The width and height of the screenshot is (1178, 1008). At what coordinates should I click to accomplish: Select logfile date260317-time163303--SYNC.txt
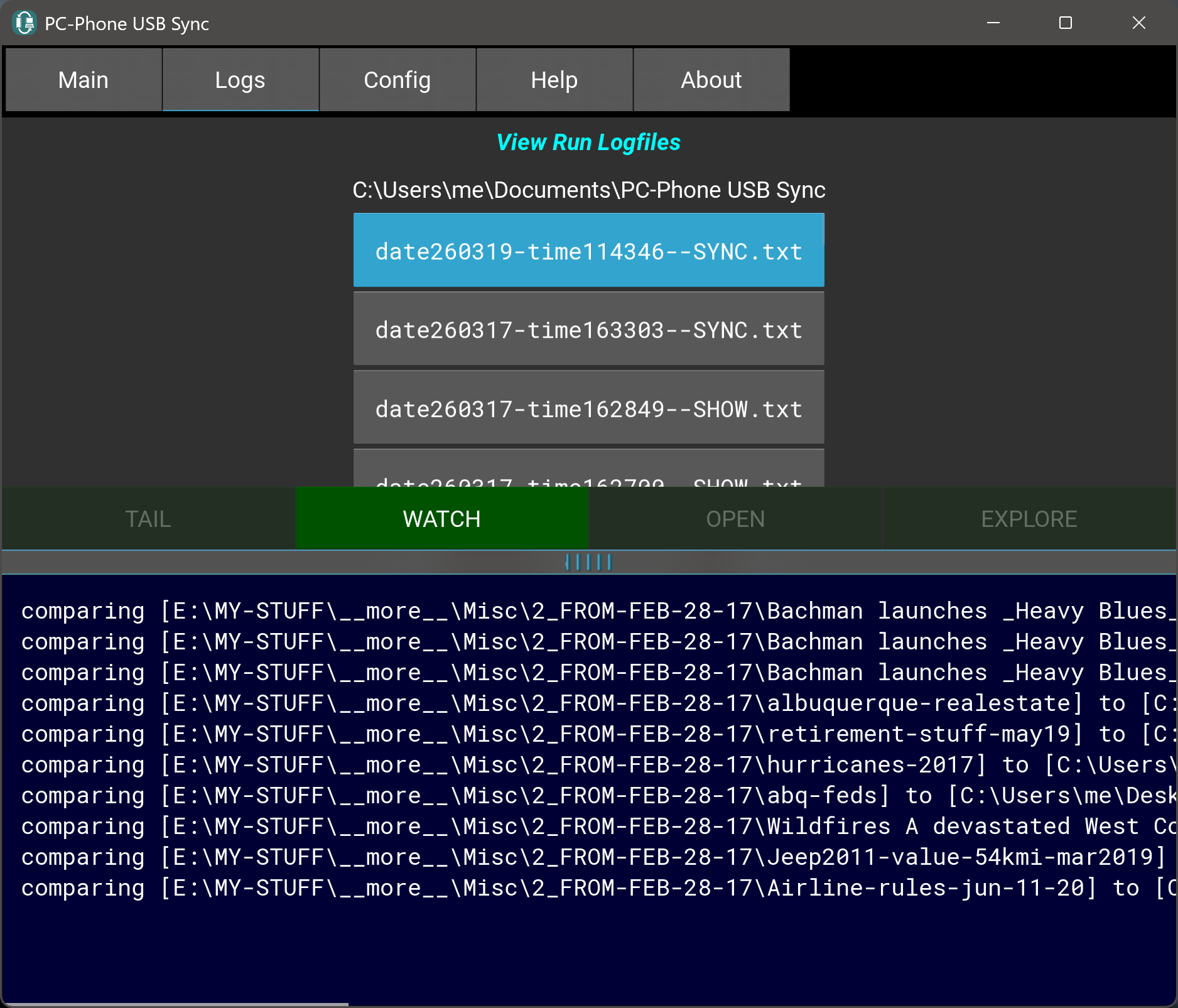(588, 329)
